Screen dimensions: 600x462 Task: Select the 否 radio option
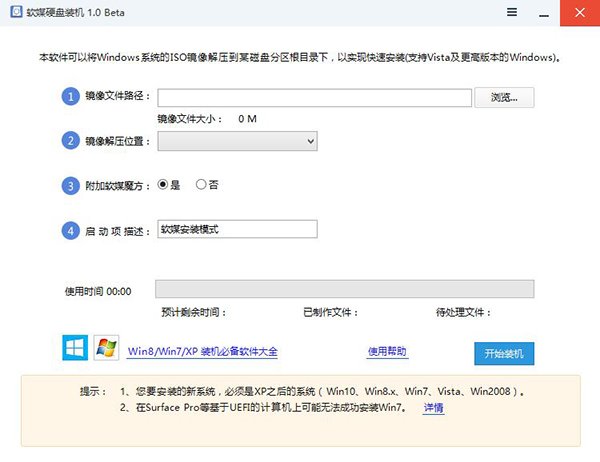(207, 185)
